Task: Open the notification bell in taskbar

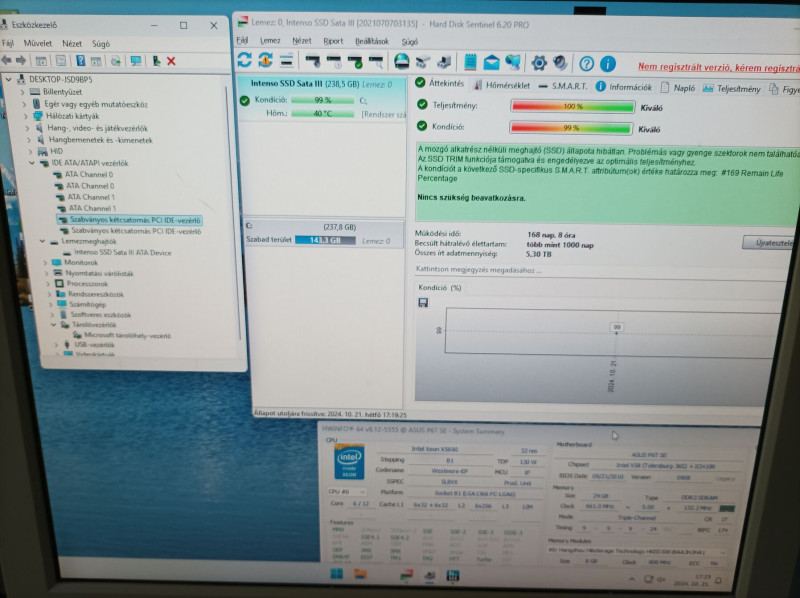Action: tap(718, 581)
